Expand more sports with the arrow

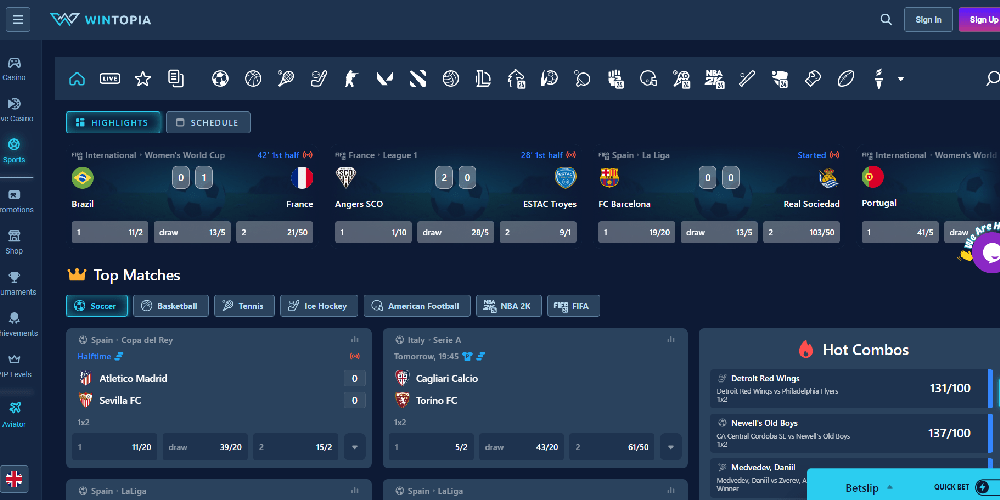901,78
